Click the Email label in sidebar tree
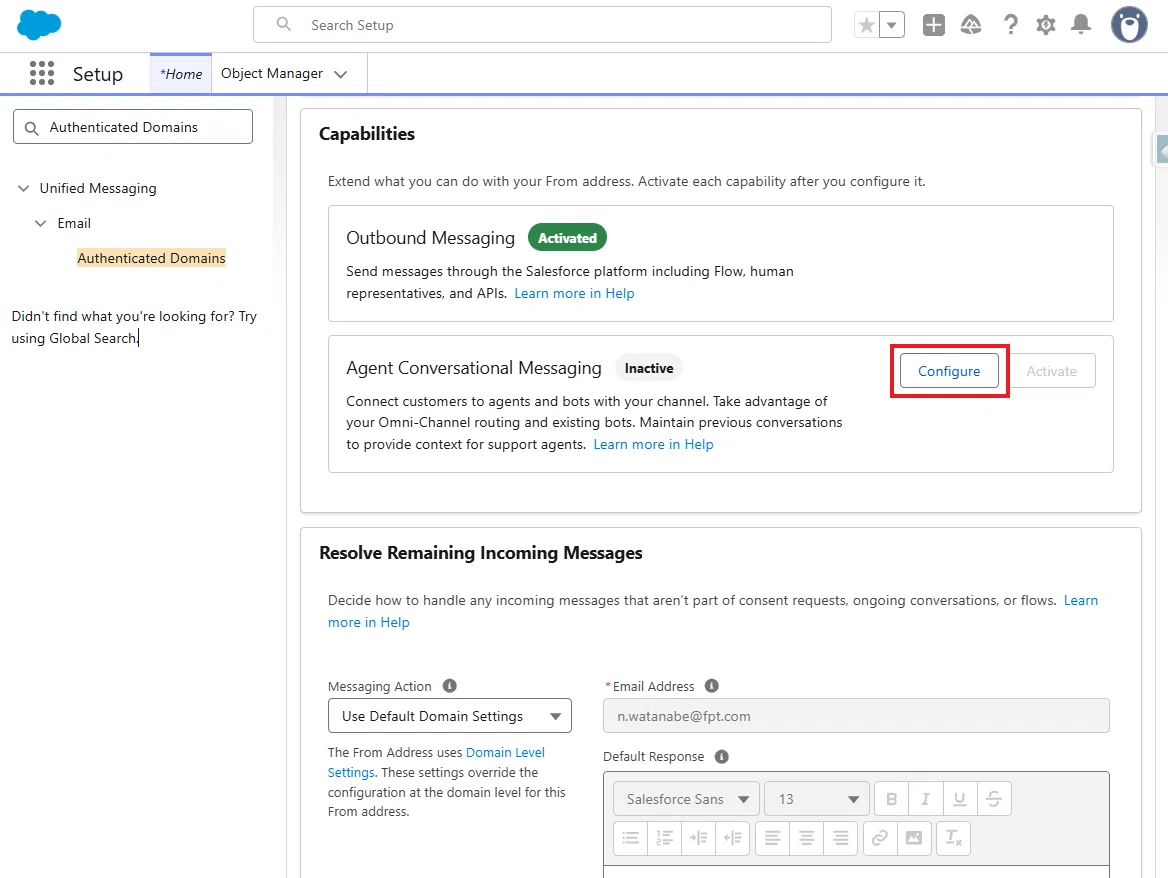Screen dimensions: 1168x878 coord(74,223)
